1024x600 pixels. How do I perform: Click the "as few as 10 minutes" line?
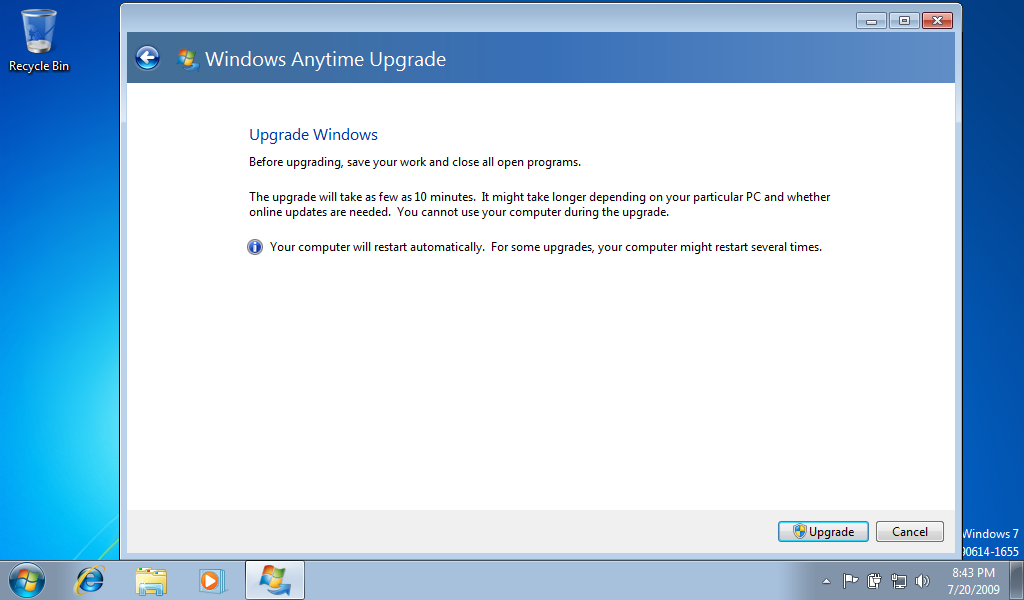pos(539,197)
